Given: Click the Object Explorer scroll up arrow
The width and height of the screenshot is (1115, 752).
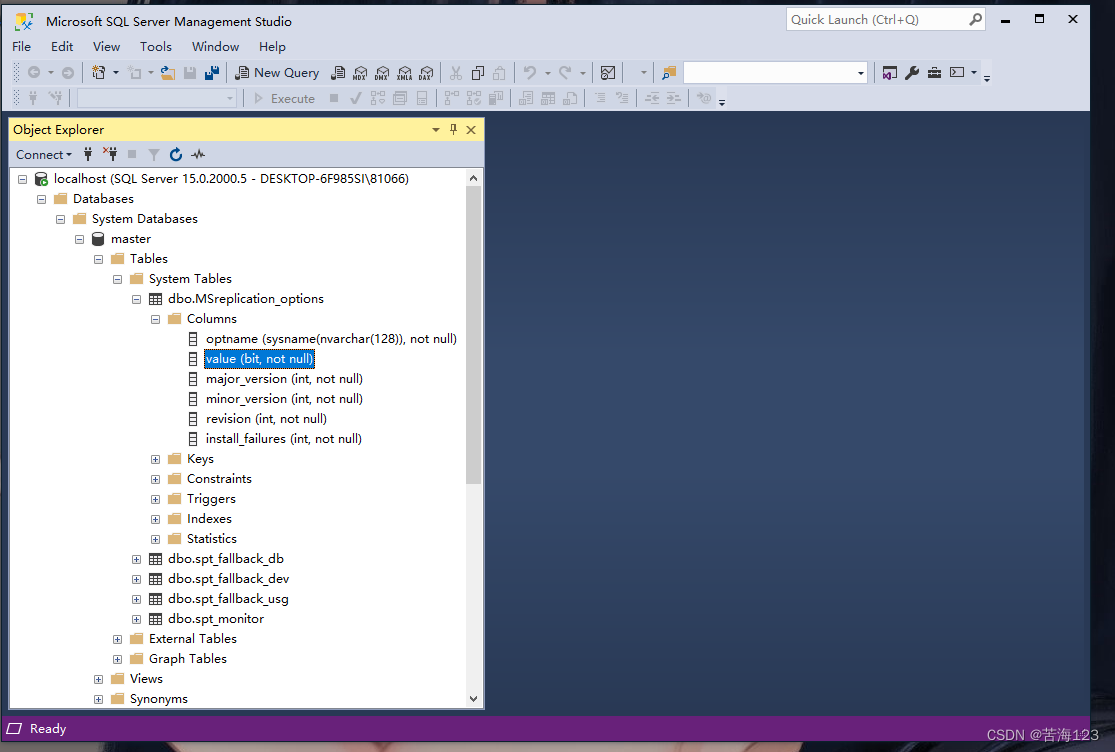Looking at the screenshot, I should click(x=474, y=178).
